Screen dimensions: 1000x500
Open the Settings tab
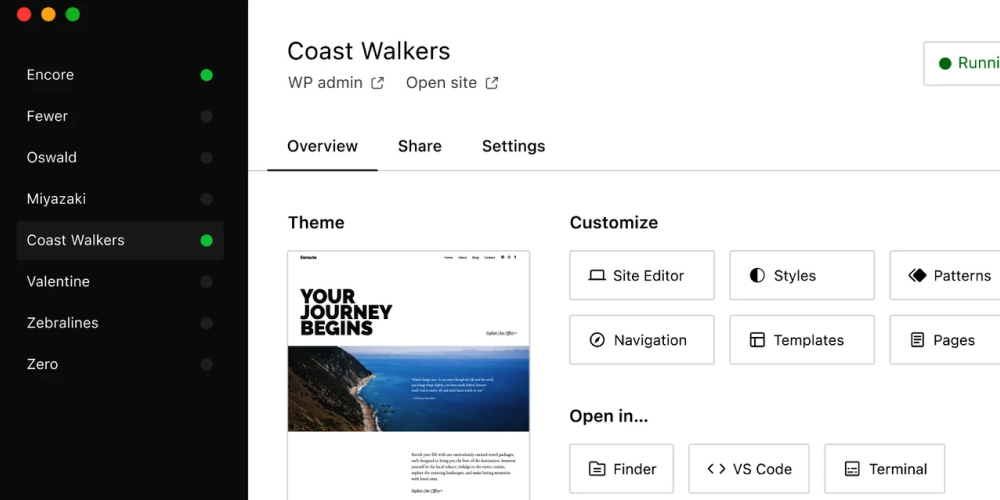click(513, 146)
